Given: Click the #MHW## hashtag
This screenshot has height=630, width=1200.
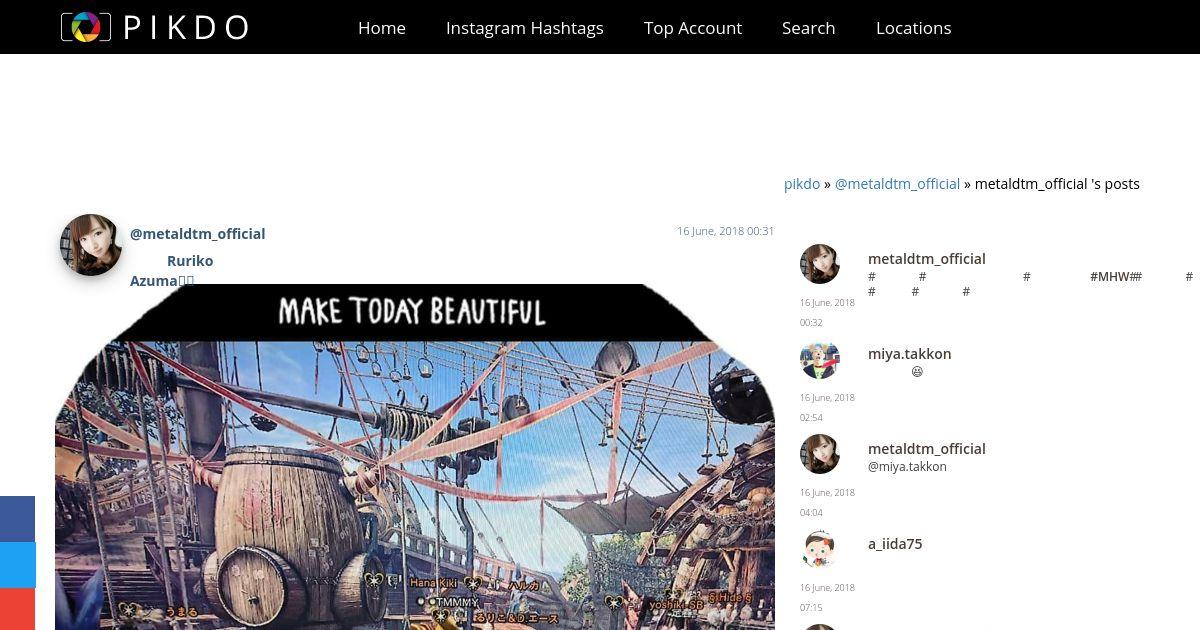Looking at the screenshot, I should (1116, 277).
